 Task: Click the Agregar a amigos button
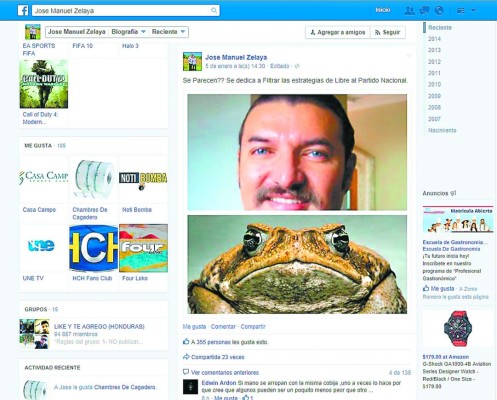click(x=338, y=32)
